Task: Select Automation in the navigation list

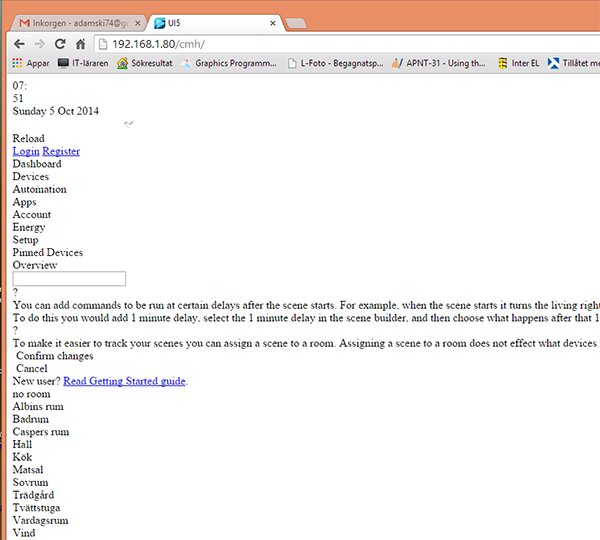Action: tap(39, 189)
